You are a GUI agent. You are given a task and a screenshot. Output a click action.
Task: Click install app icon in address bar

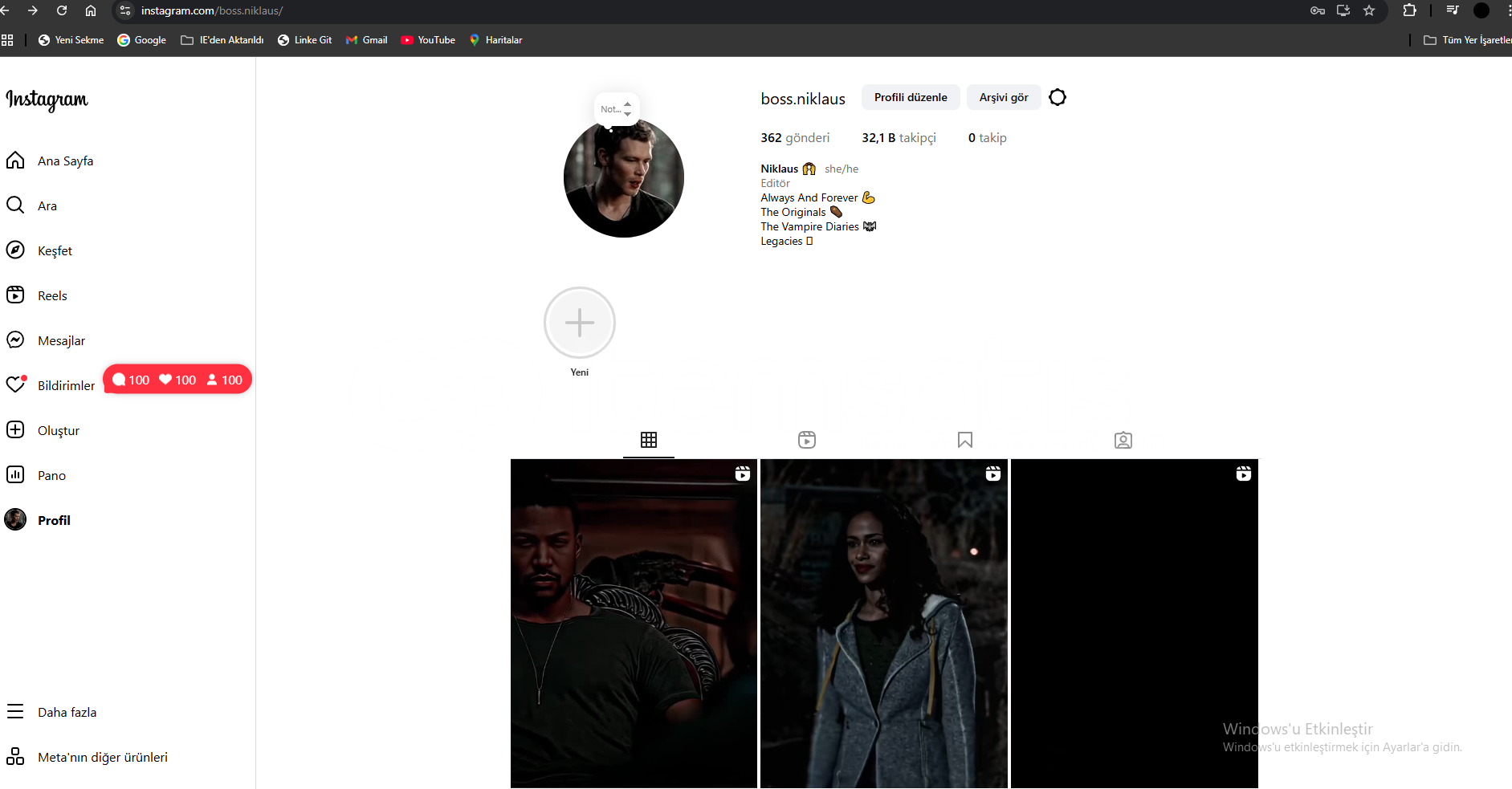coord(1343,10)
